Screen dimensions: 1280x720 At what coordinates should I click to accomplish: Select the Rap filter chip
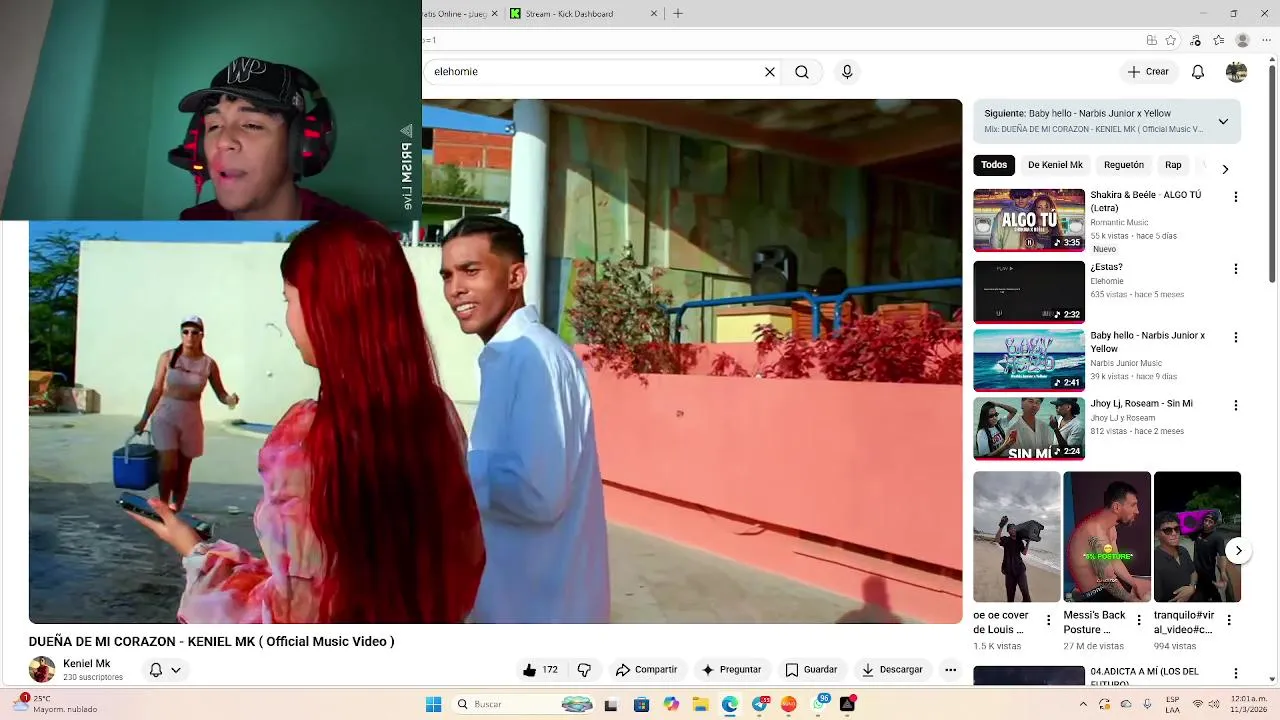[x=1173, y=165]
